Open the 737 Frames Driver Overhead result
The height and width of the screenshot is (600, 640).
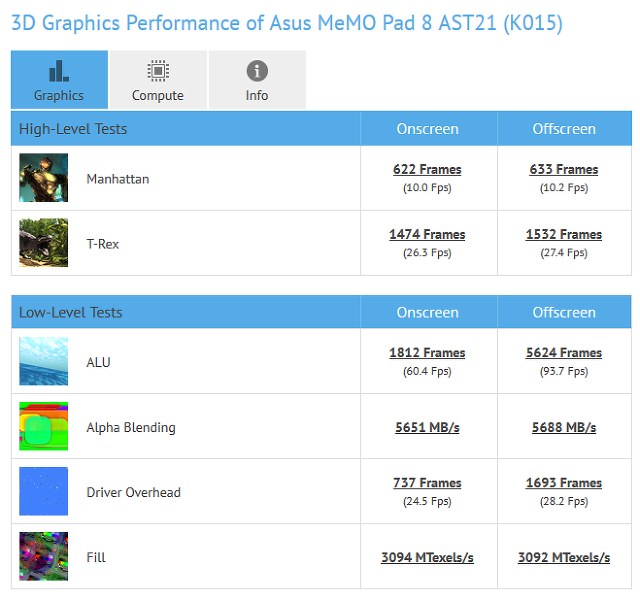[427, 483]
